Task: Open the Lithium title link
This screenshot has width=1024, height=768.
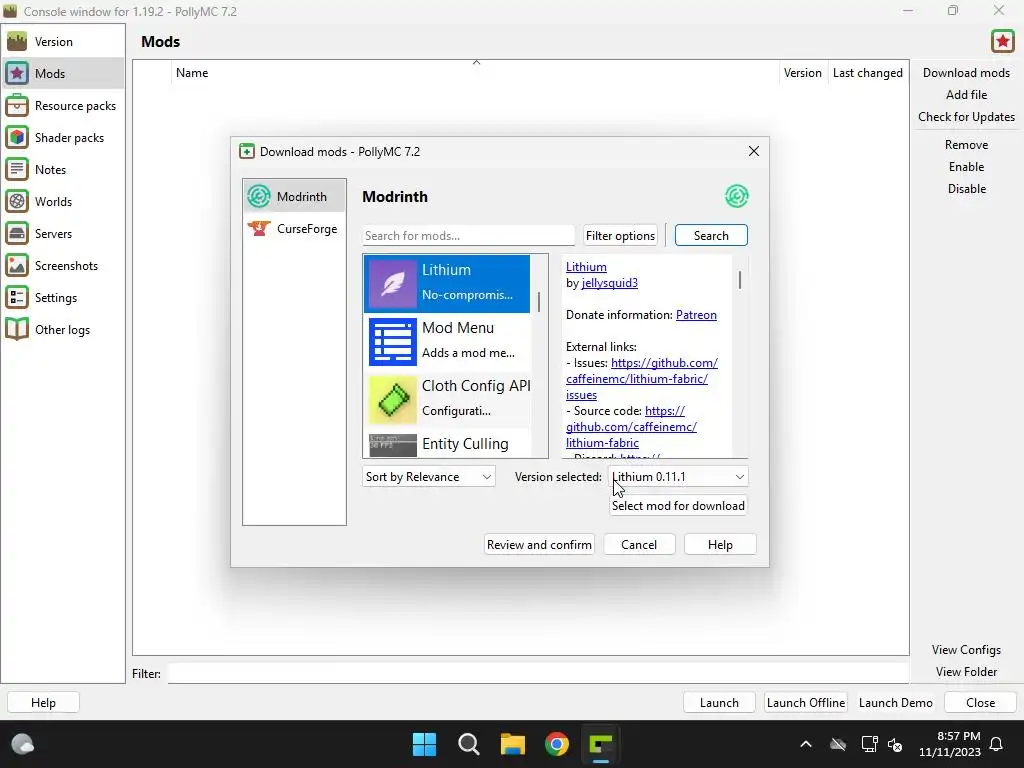Action: click(586, 267)
